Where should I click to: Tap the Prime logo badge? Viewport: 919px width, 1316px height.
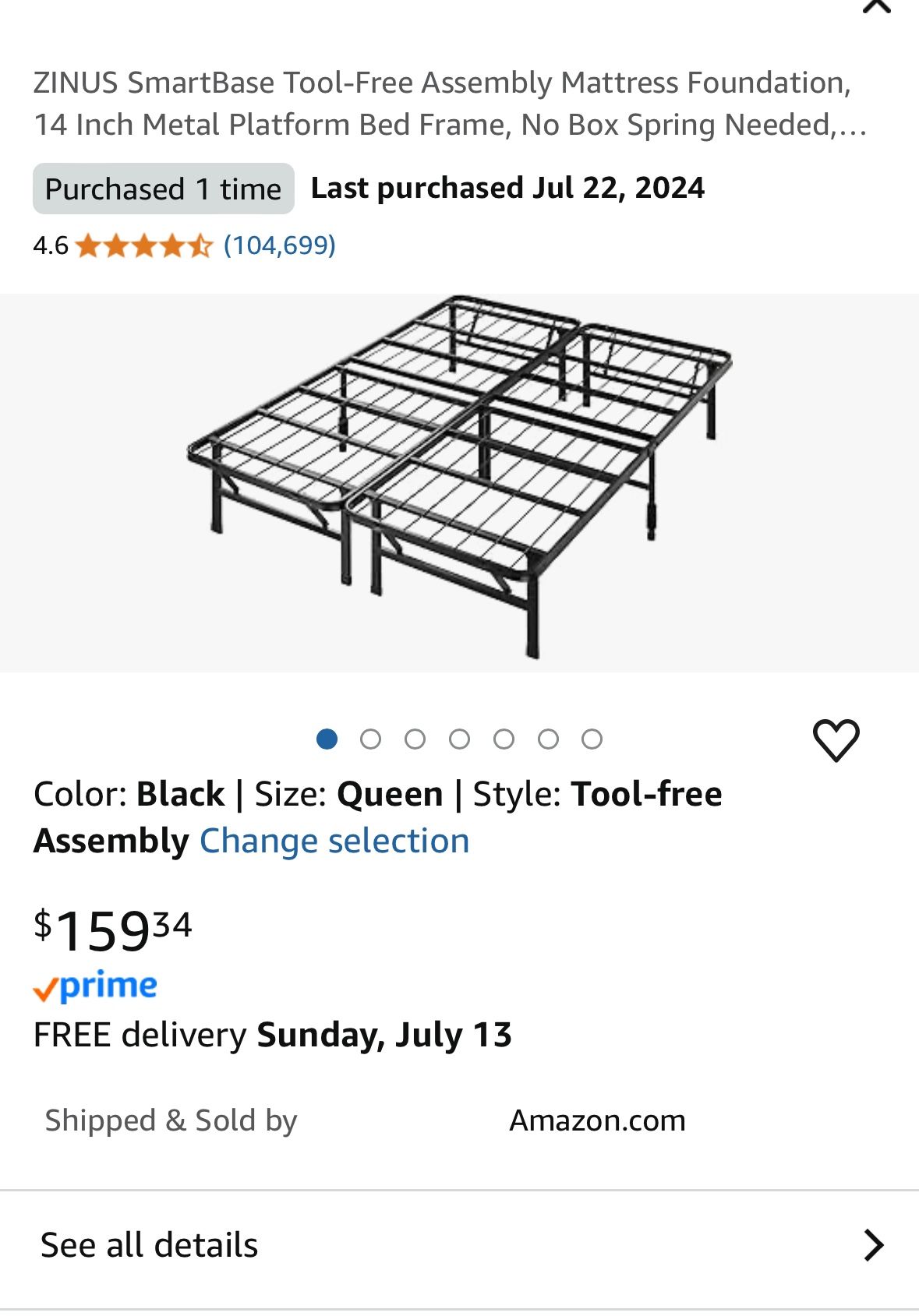click(95, 987)
